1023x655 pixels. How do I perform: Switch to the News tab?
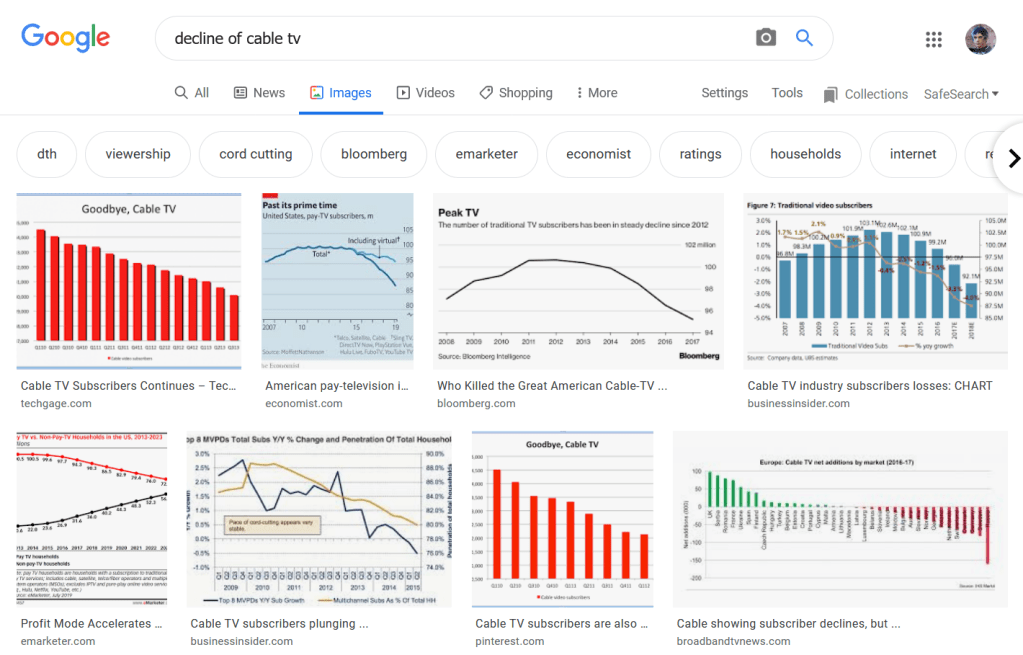(259, 93)
